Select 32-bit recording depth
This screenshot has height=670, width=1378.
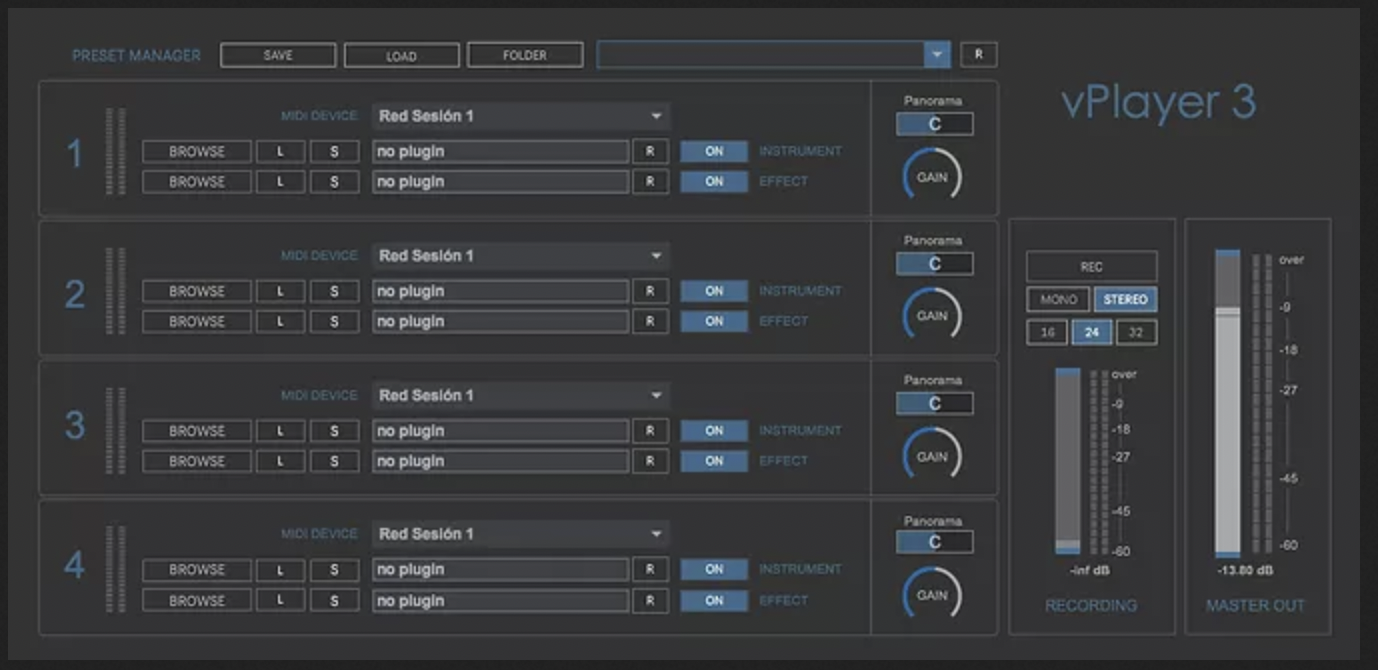coord(1136,331)
